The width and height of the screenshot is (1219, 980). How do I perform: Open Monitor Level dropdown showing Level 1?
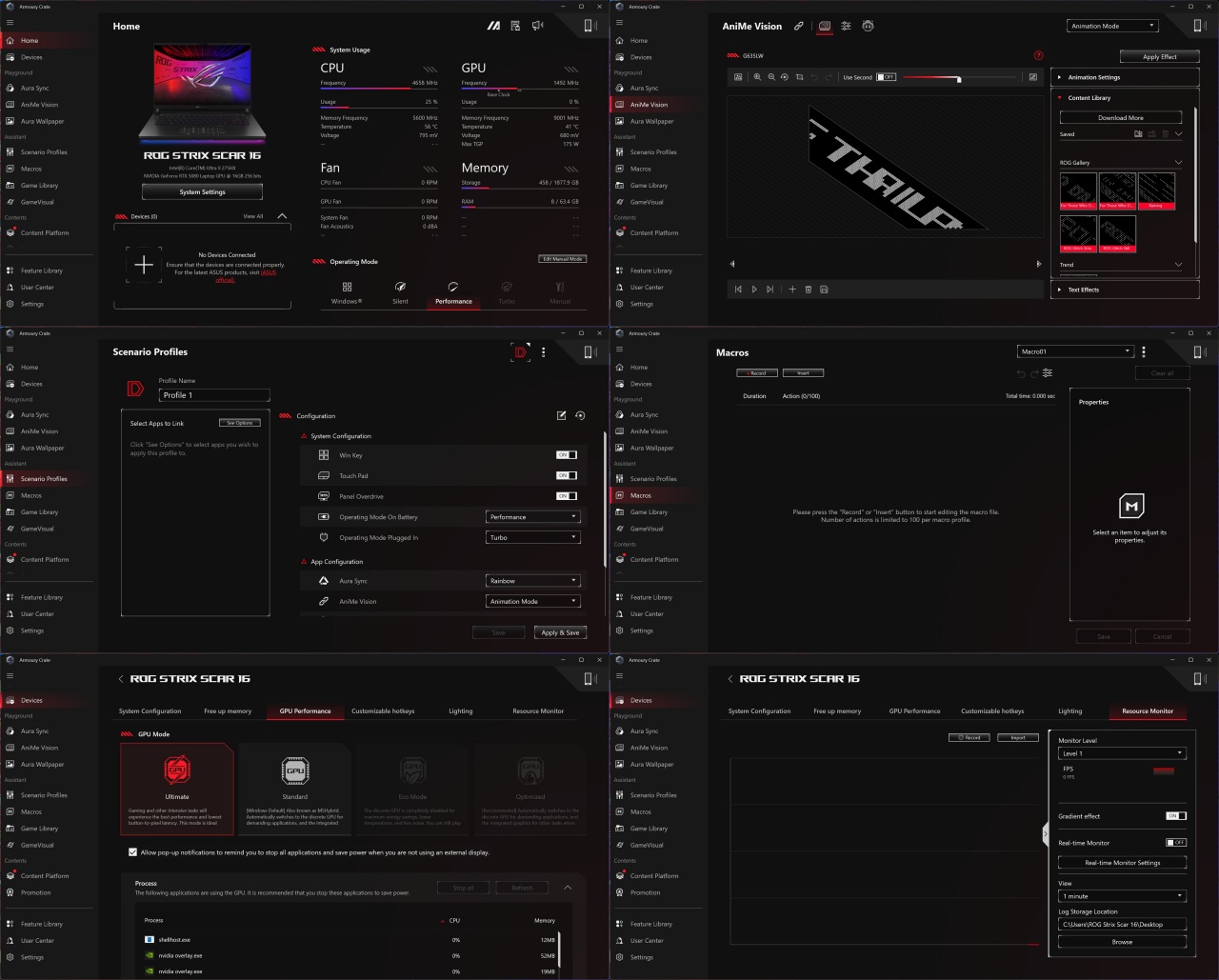pyautogui.click(x=1122, y=753)
